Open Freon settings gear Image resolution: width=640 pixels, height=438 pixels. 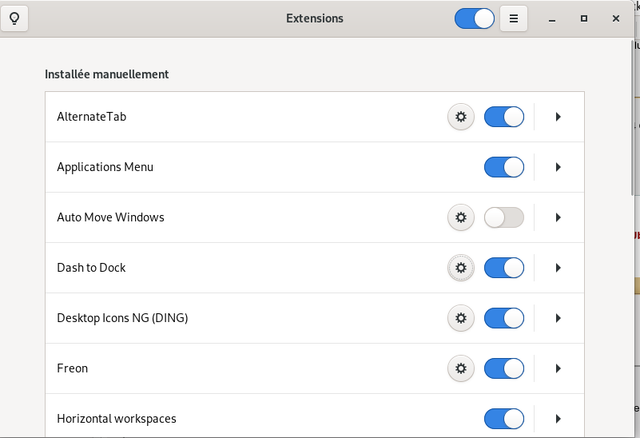461,369
